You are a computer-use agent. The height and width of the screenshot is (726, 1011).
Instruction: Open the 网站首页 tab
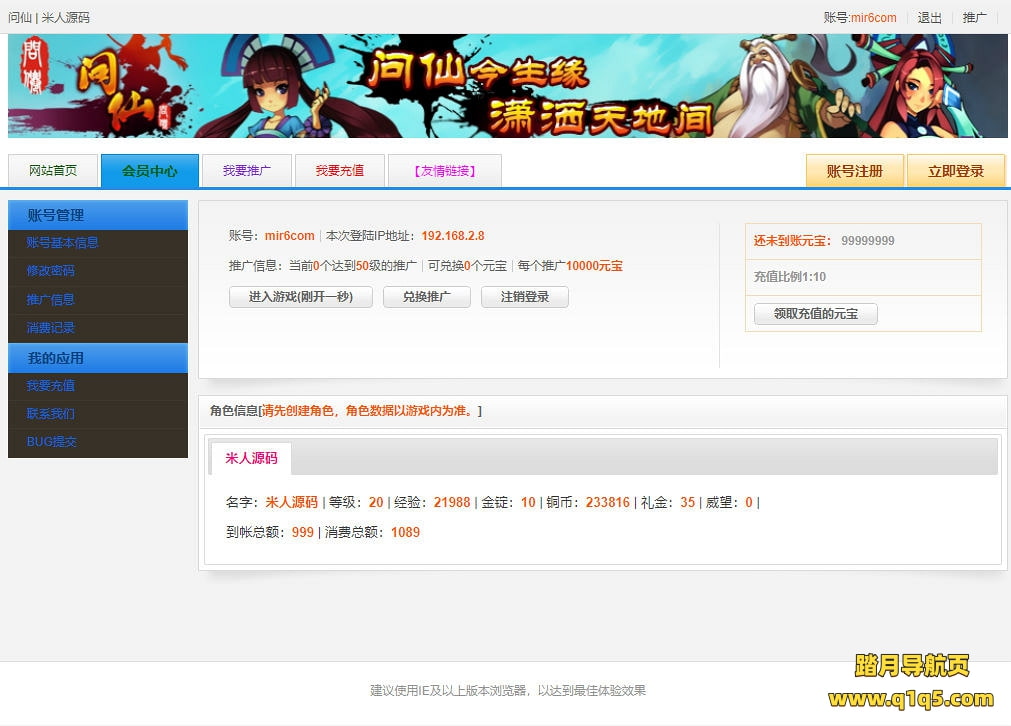pyautogui.click(x=53, y=171)
